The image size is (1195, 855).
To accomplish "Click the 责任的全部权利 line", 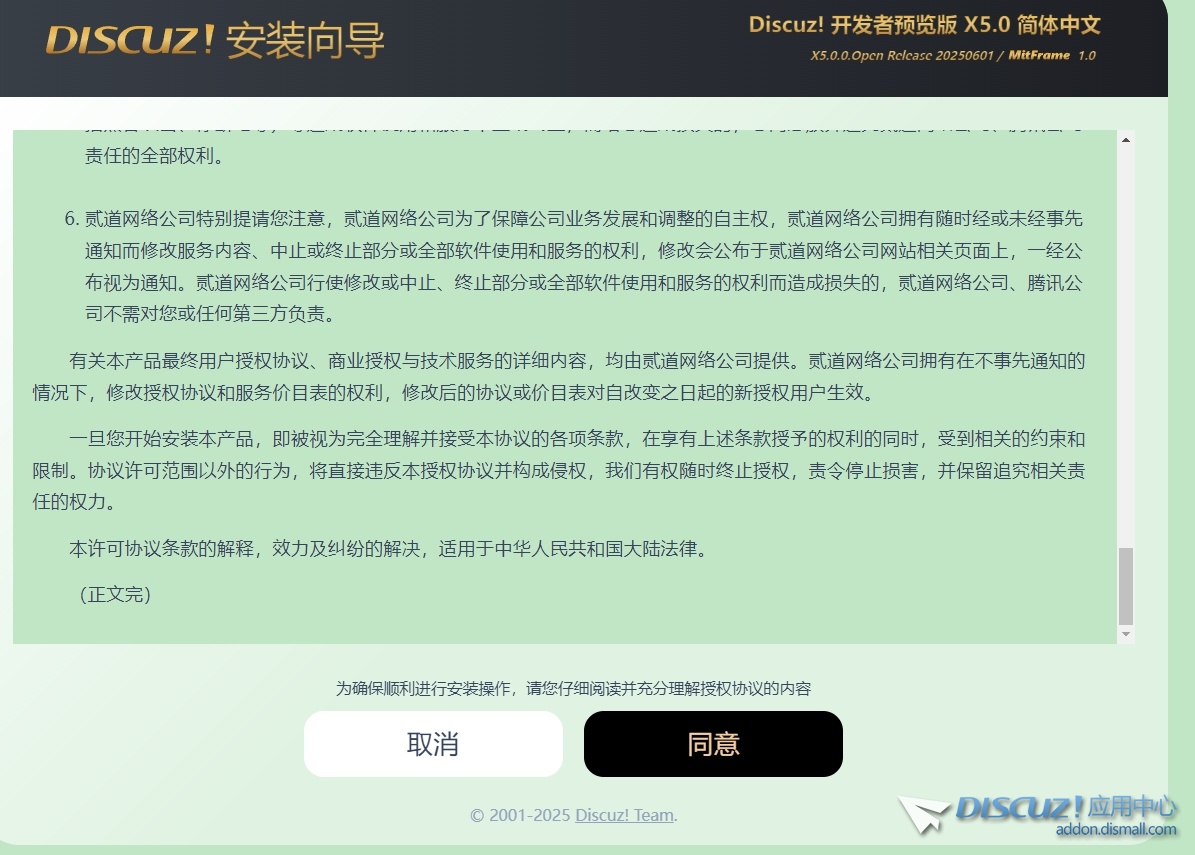I will point(154,156).
